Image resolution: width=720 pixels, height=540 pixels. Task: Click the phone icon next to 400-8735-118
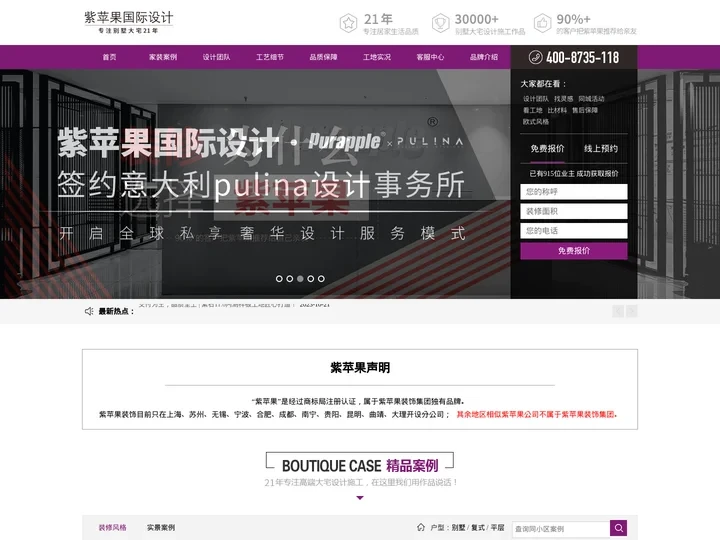(x=535, y=57)
